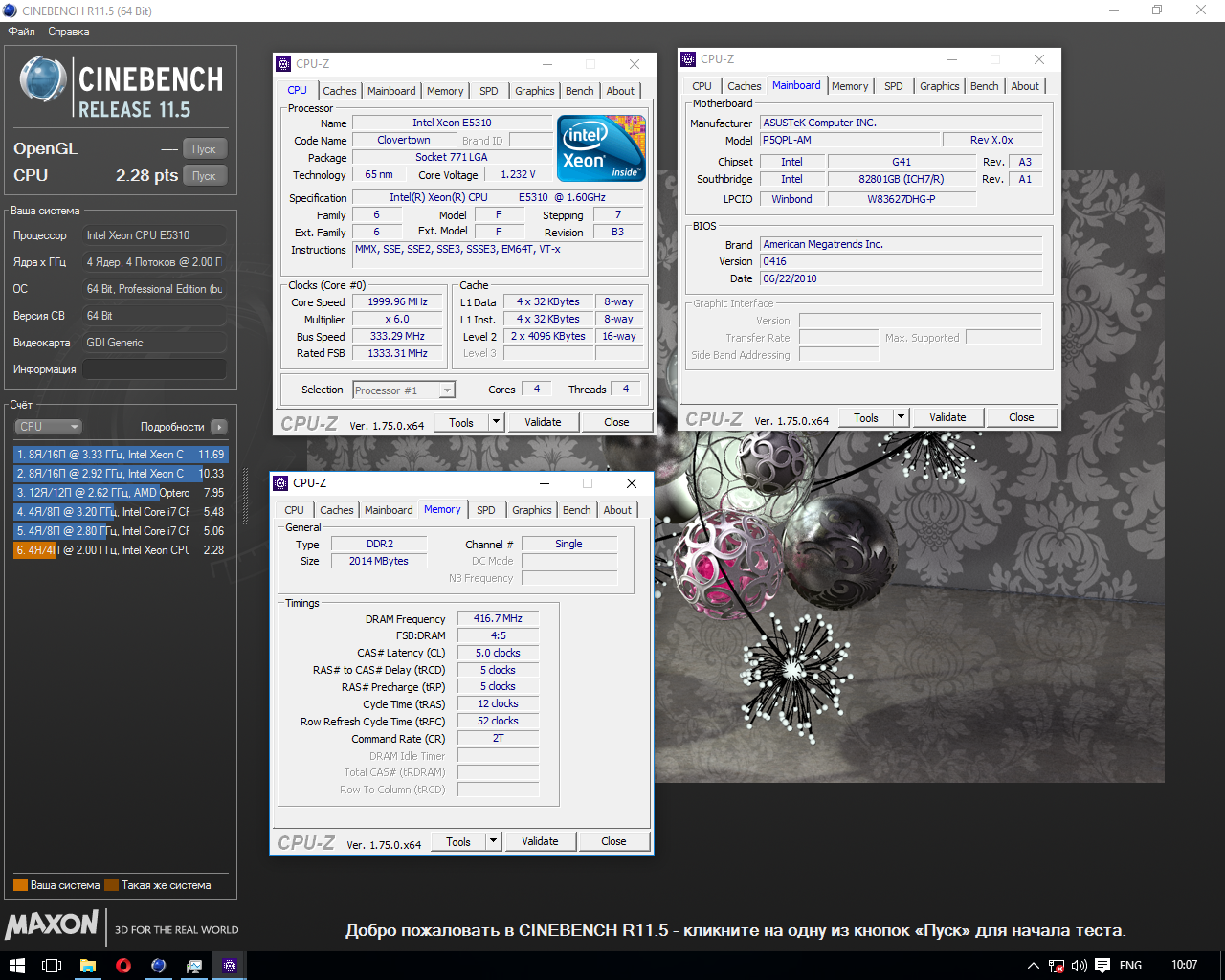Select ranking row 2 at 2.92 ГГц Intel Xeon
The image size is (1225, 980).
(x=121, y=474)
